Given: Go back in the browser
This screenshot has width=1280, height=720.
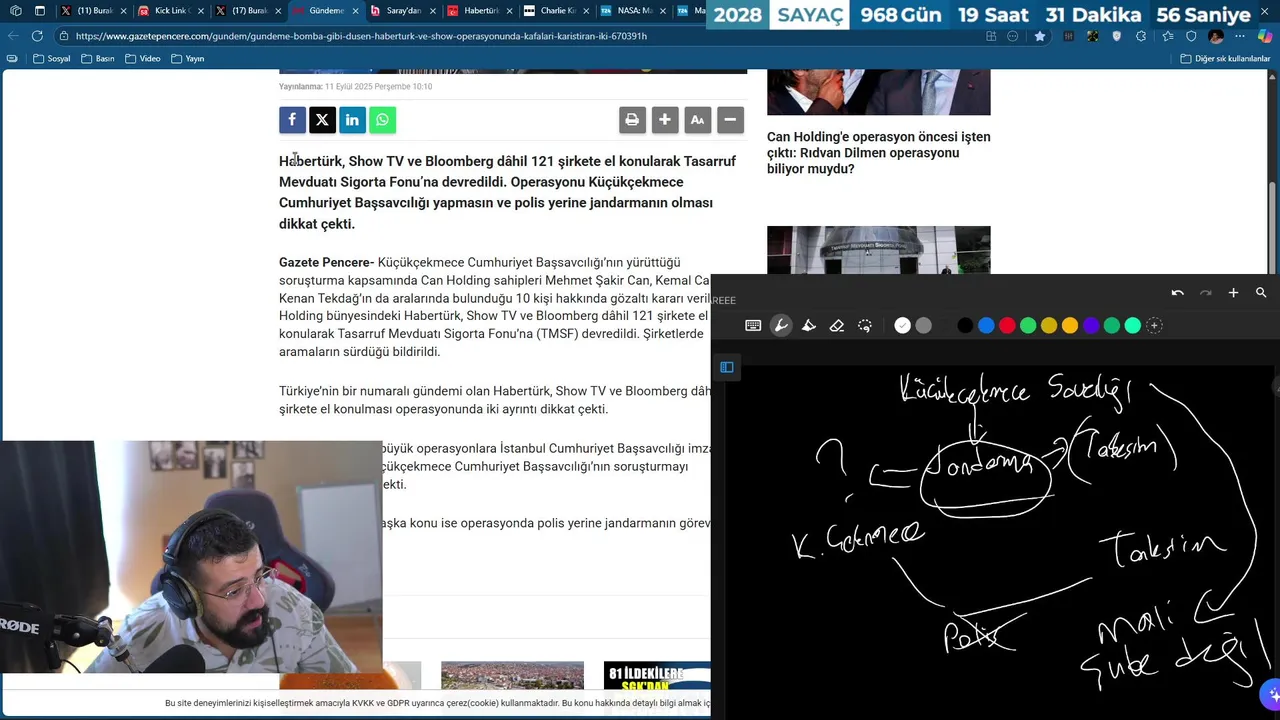Looking at the screenshot, I should tap(12, 36).
